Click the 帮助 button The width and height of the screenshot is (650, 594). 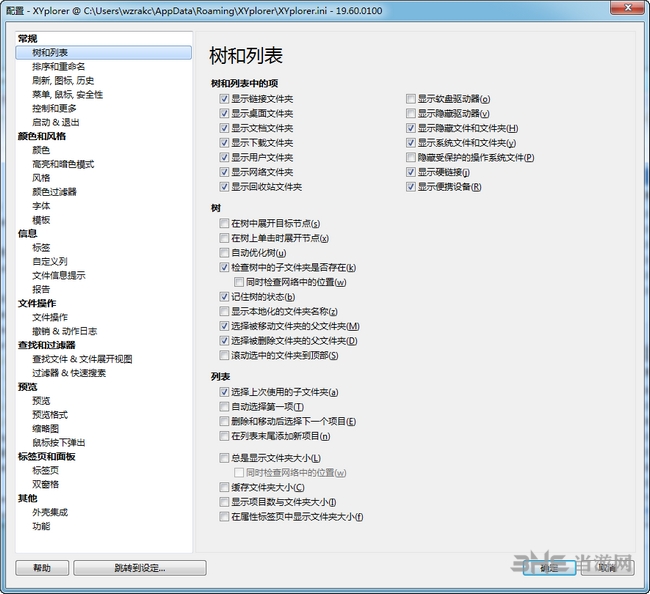(42, 568)
